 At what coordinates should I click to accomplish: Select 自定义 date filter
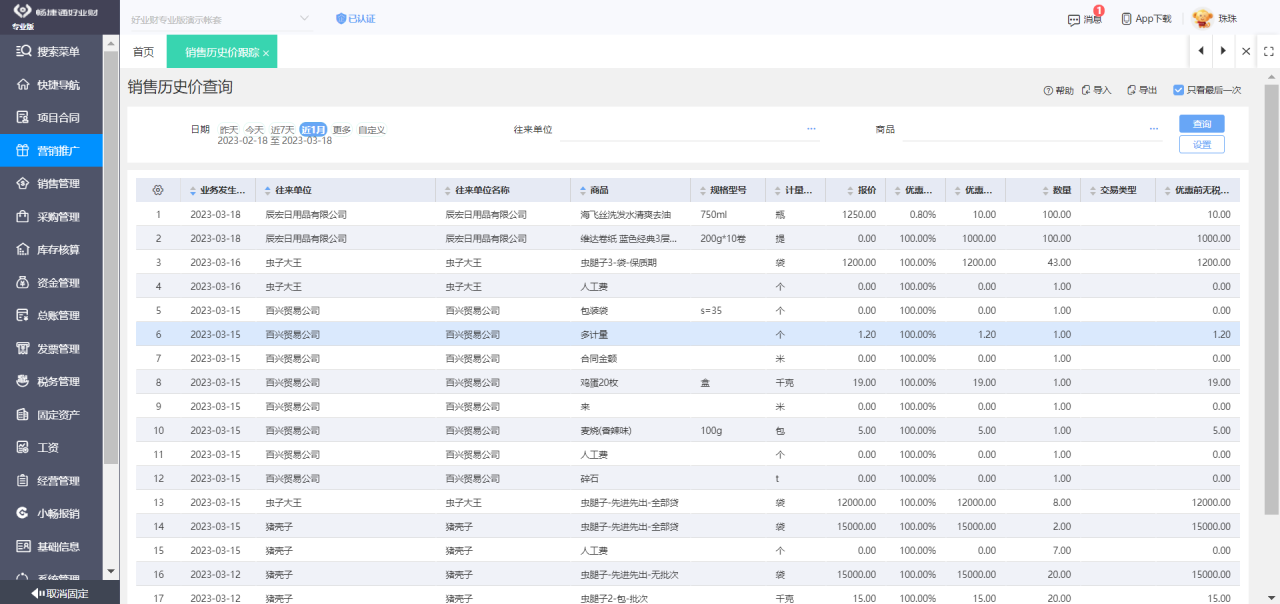click(x=372, y=130)
